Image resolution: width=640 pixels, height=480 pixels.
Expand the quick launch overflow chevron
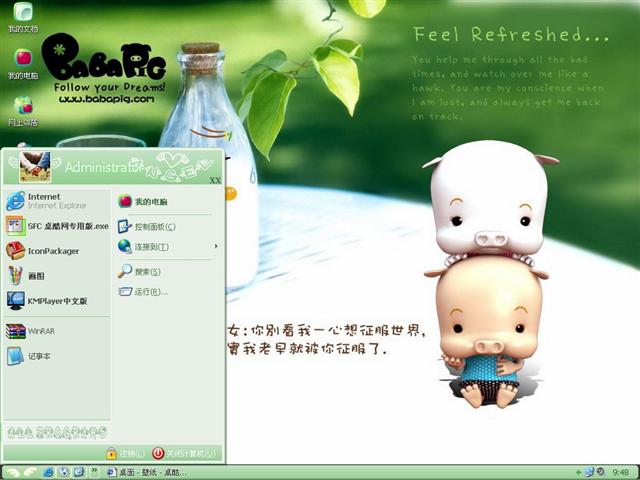(x=94, y=471)
